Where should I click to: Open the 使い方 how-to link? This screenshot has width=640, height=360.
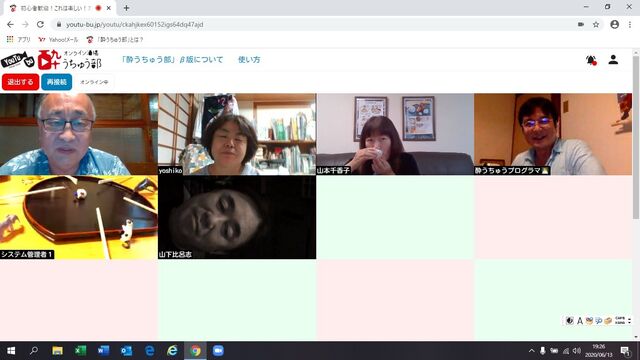[249, 60]
